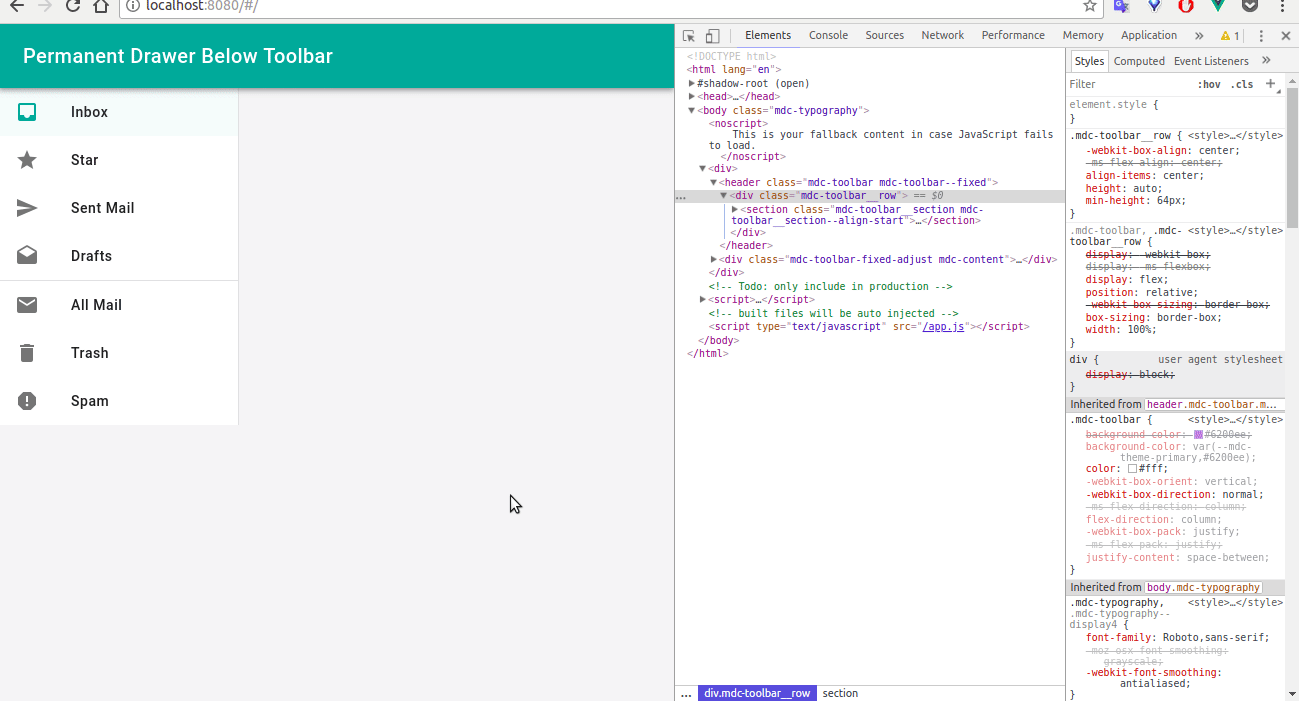Open the DevTools customize menu

coord(1261,36)
